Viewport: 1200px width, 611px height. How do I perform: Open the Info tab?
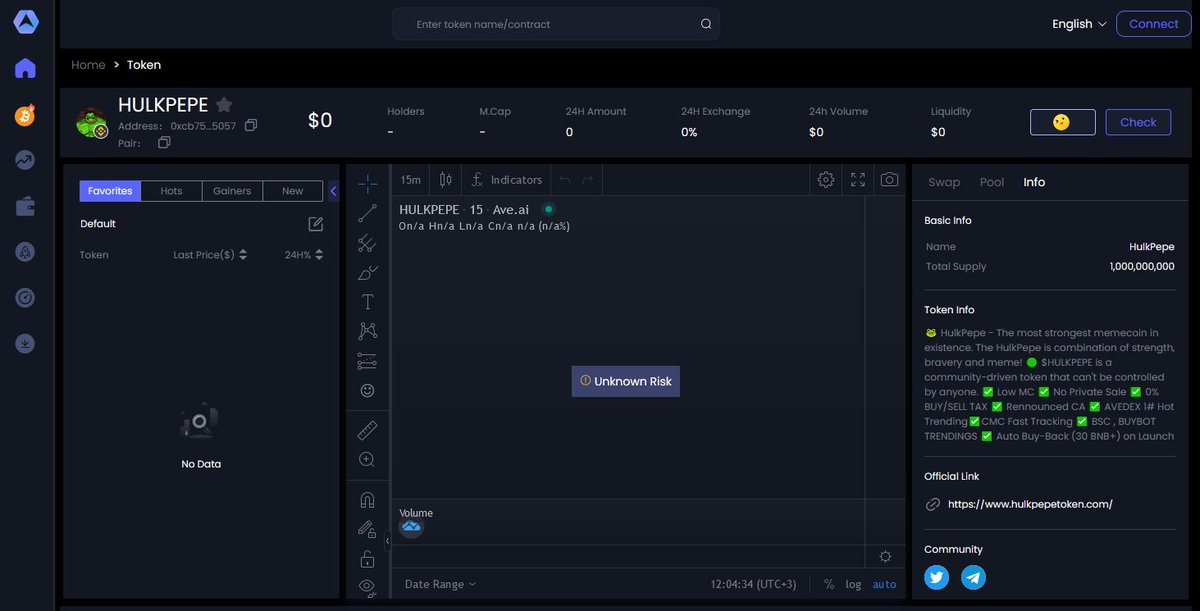click(1034, 182)
